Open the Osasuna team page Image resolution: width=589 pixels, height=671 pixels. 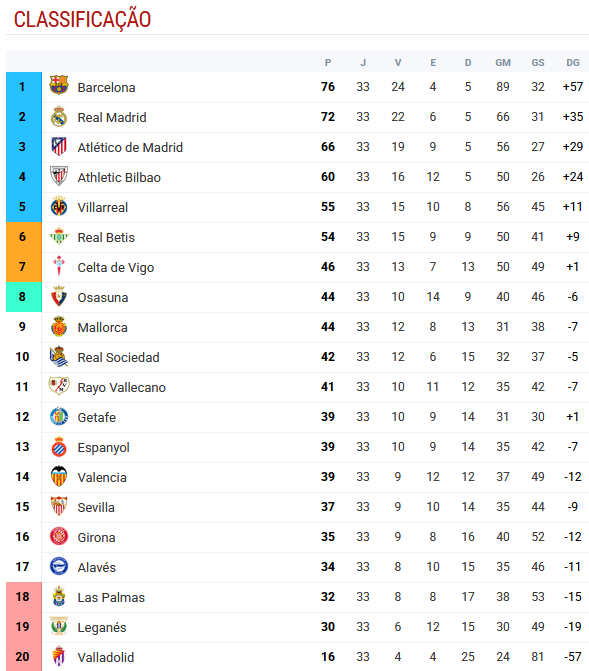(103, 297)
